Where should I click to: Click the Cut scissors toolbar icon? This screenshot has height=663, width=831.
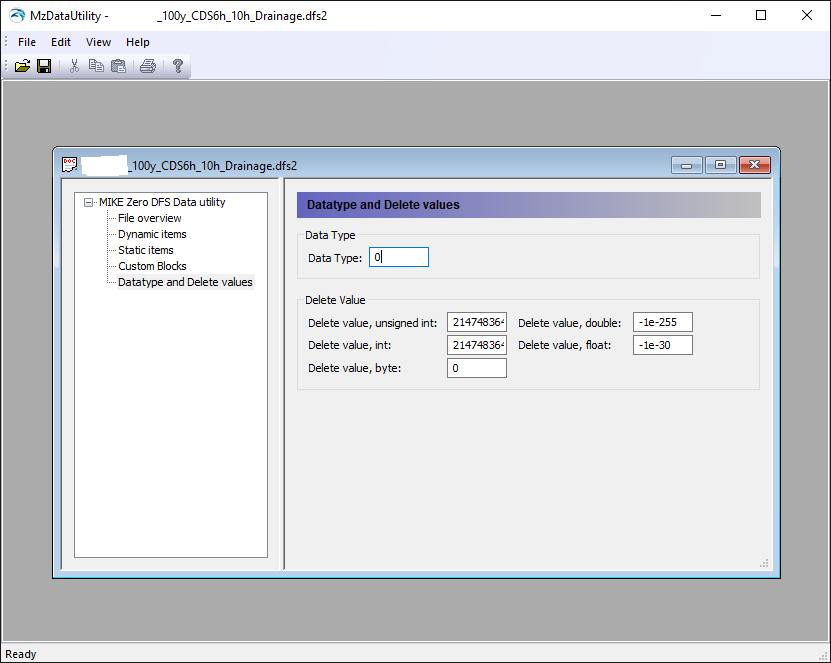[x=74, y=66]
